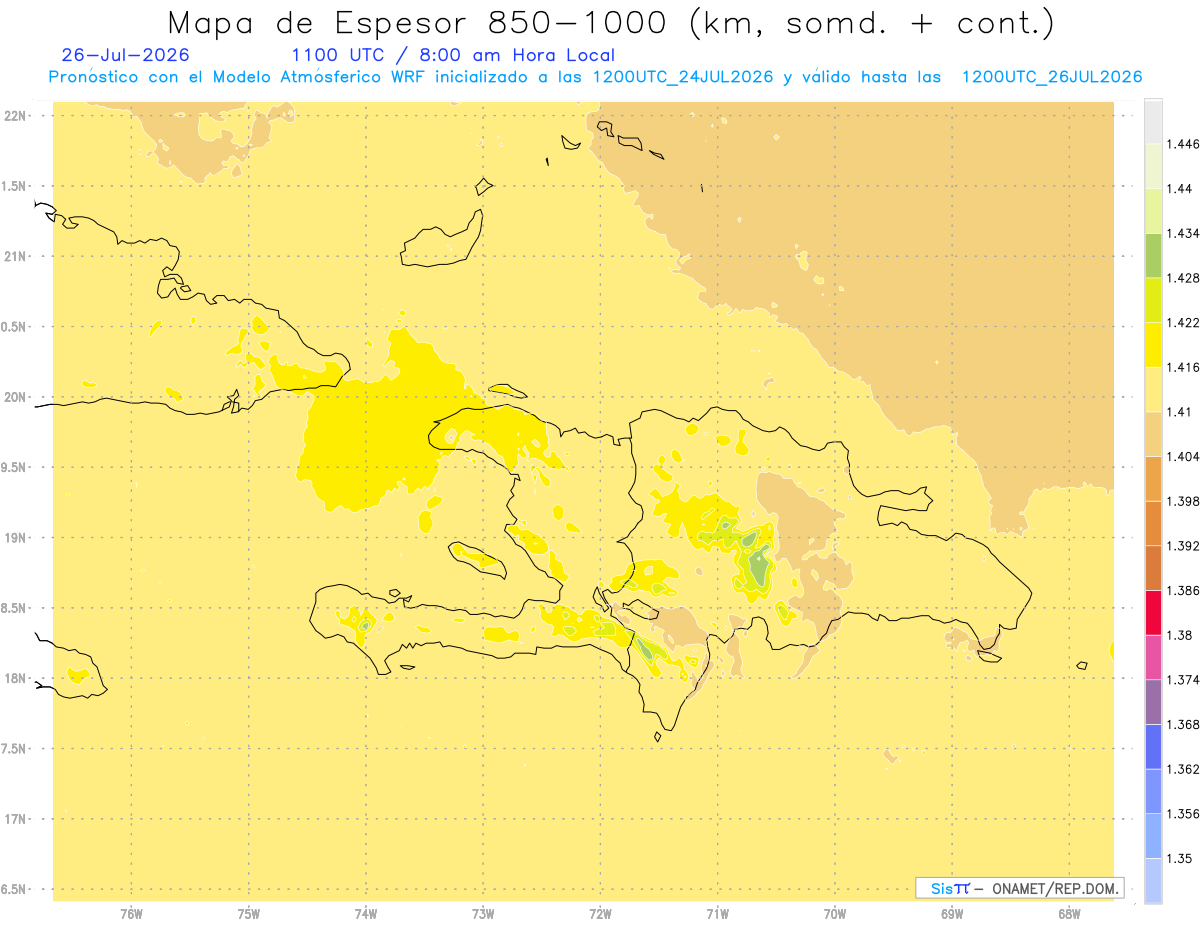Select the "17N" latitude label
1200x927 pixels.
(16, 819)
